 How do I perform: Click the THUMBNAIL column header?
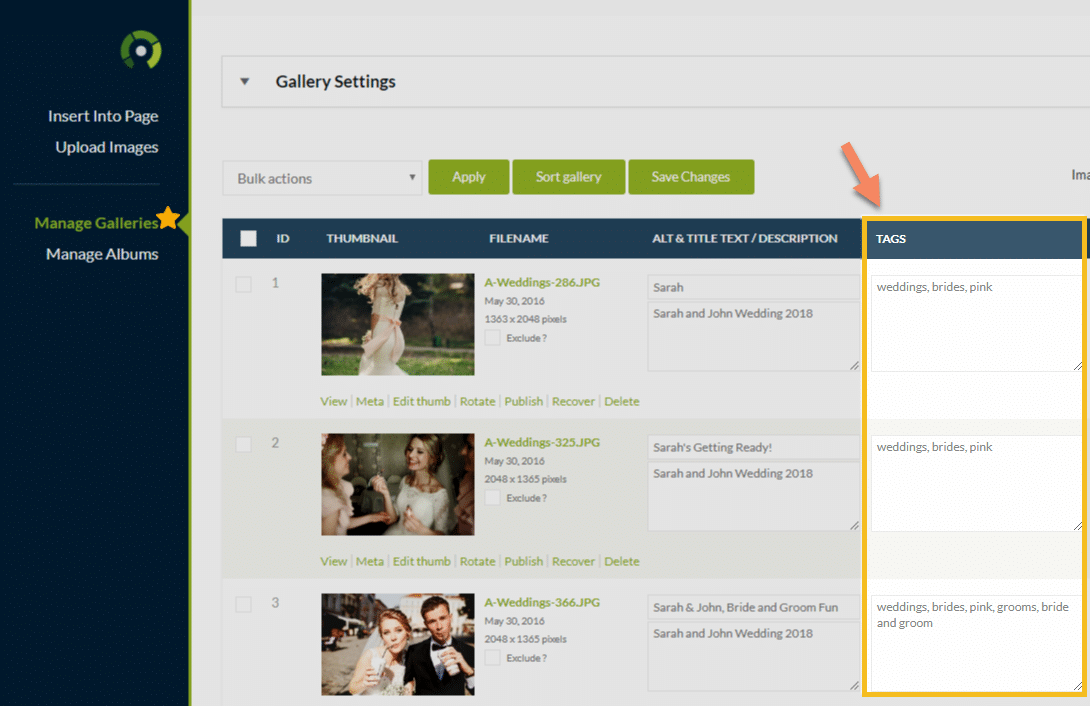tap(362, 238)
